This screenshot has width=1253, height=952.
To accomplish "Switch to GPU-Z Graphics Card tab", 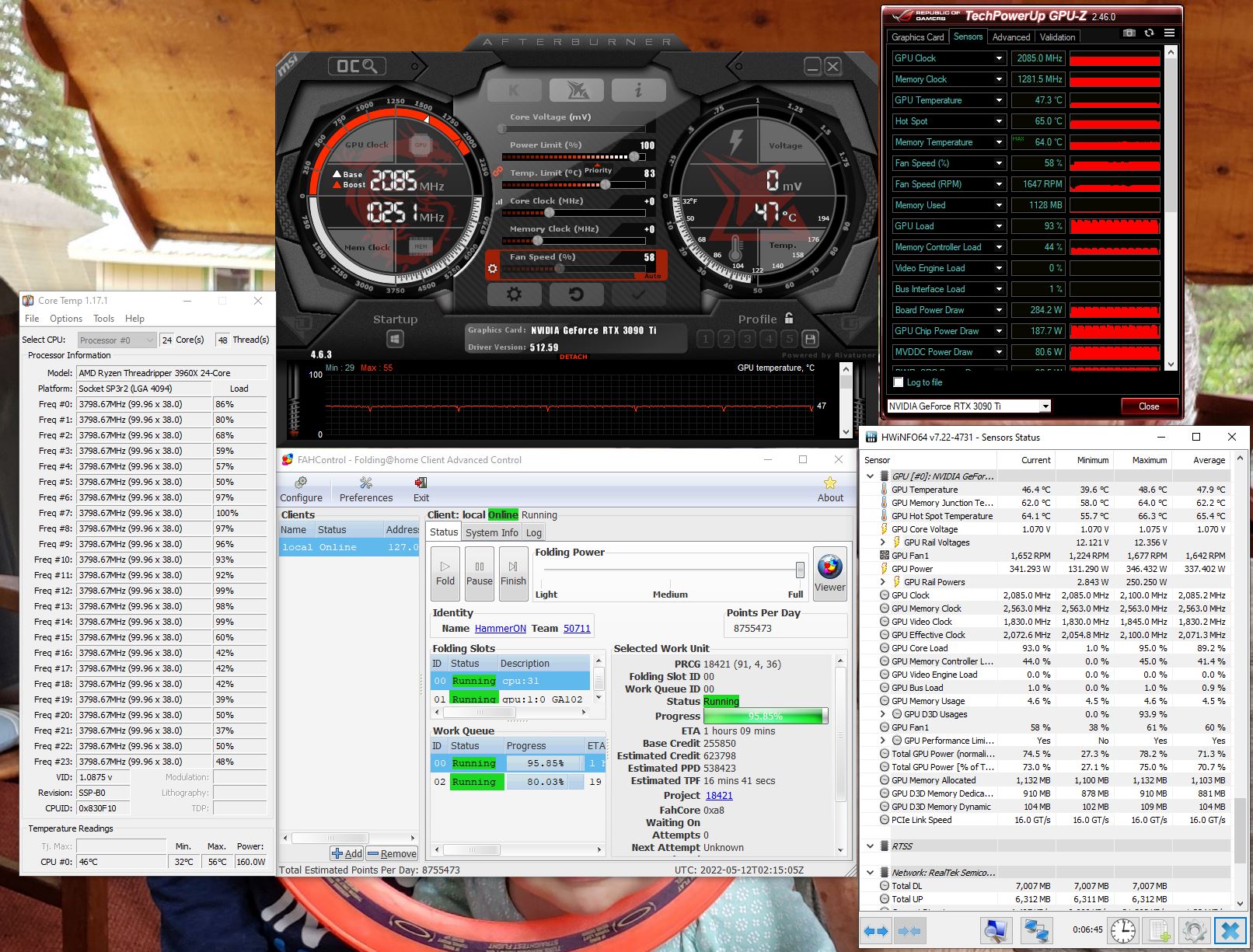I will click(x=918, y=37).
